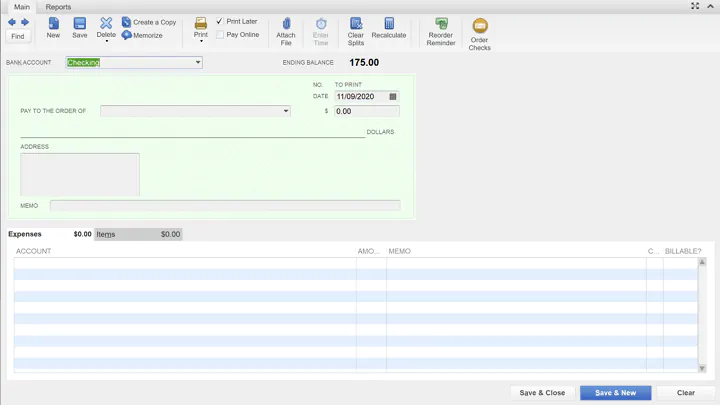Open the Bank Account dropdown

(x=198, y=62)
